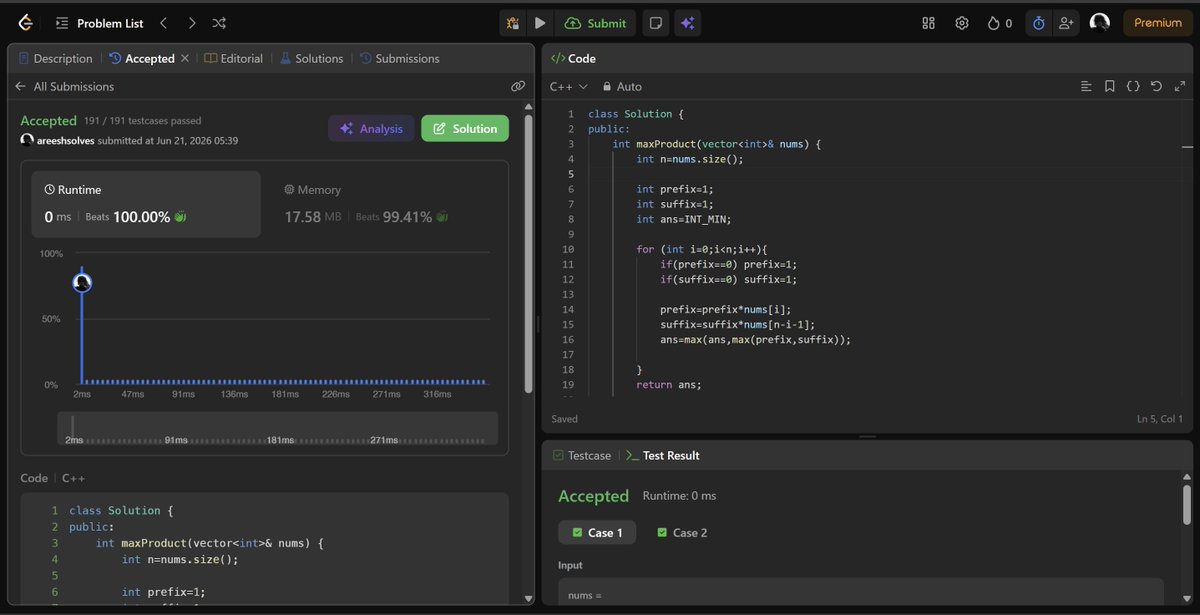The image size is (1200, 615).
Task: Click the runtime range selector below chart
Action: (x=277, y=428)
